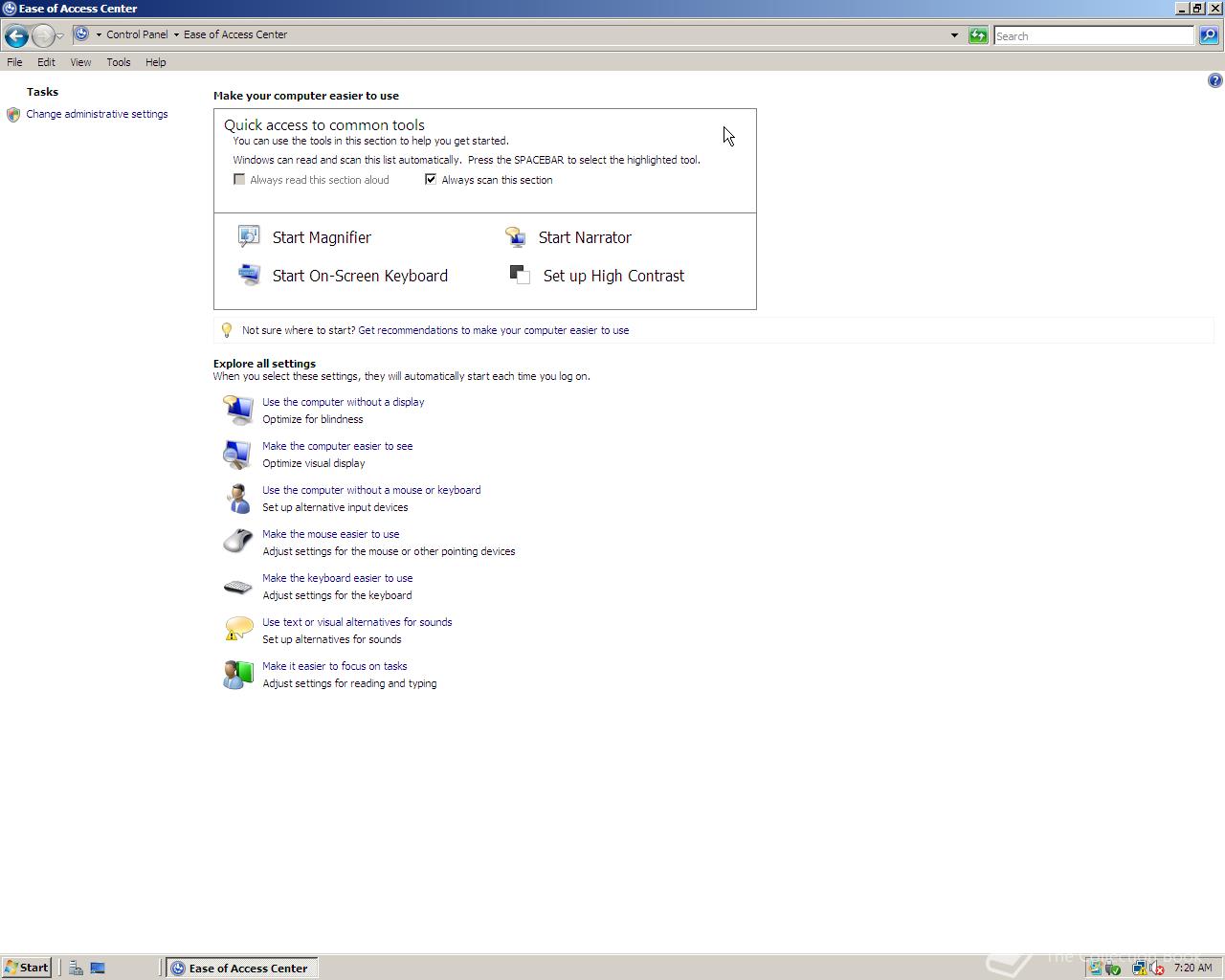Click the leftmost colorful system tray icon

click(1095, 969)
